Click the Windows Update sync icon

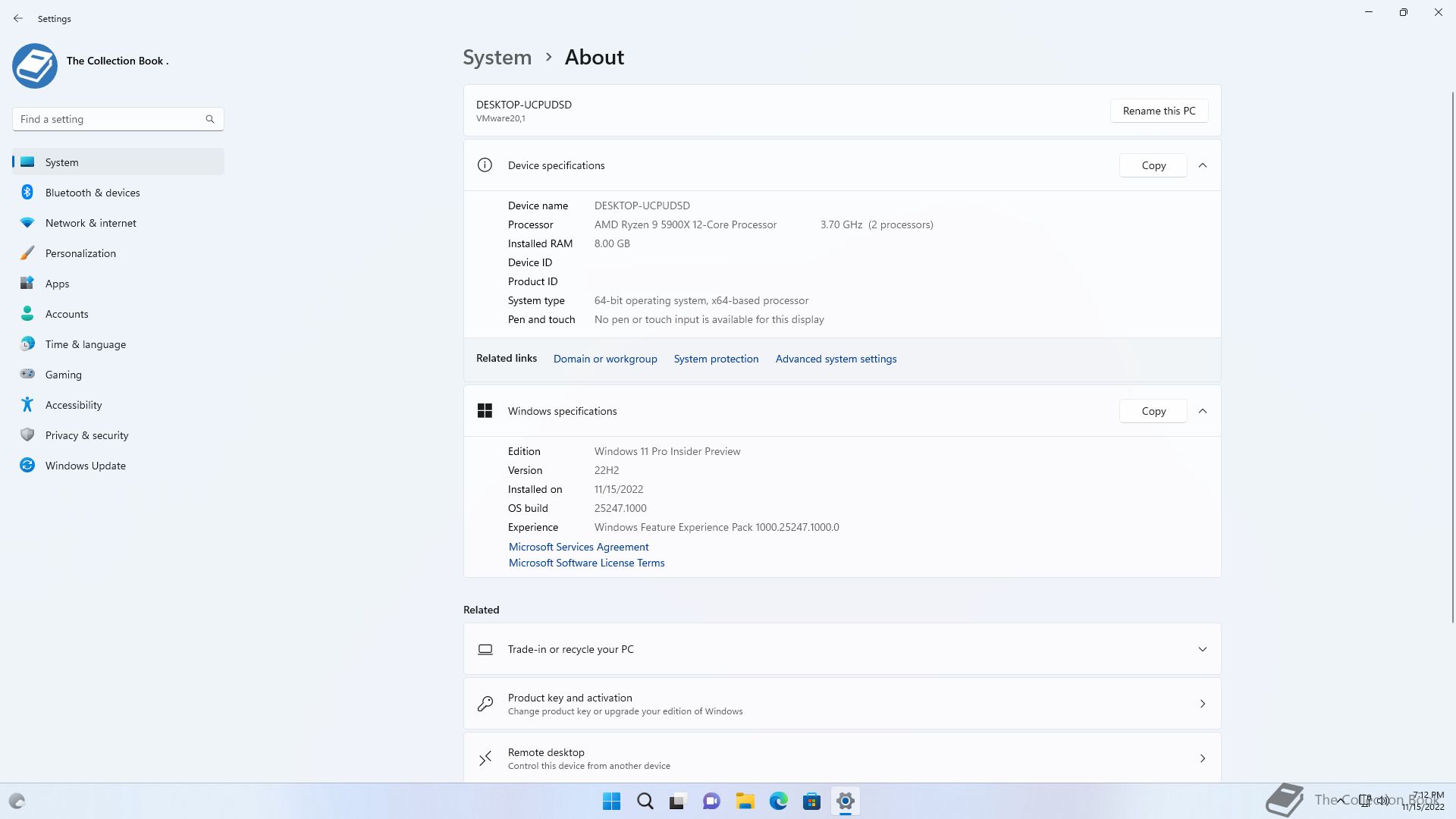point(27,466)
